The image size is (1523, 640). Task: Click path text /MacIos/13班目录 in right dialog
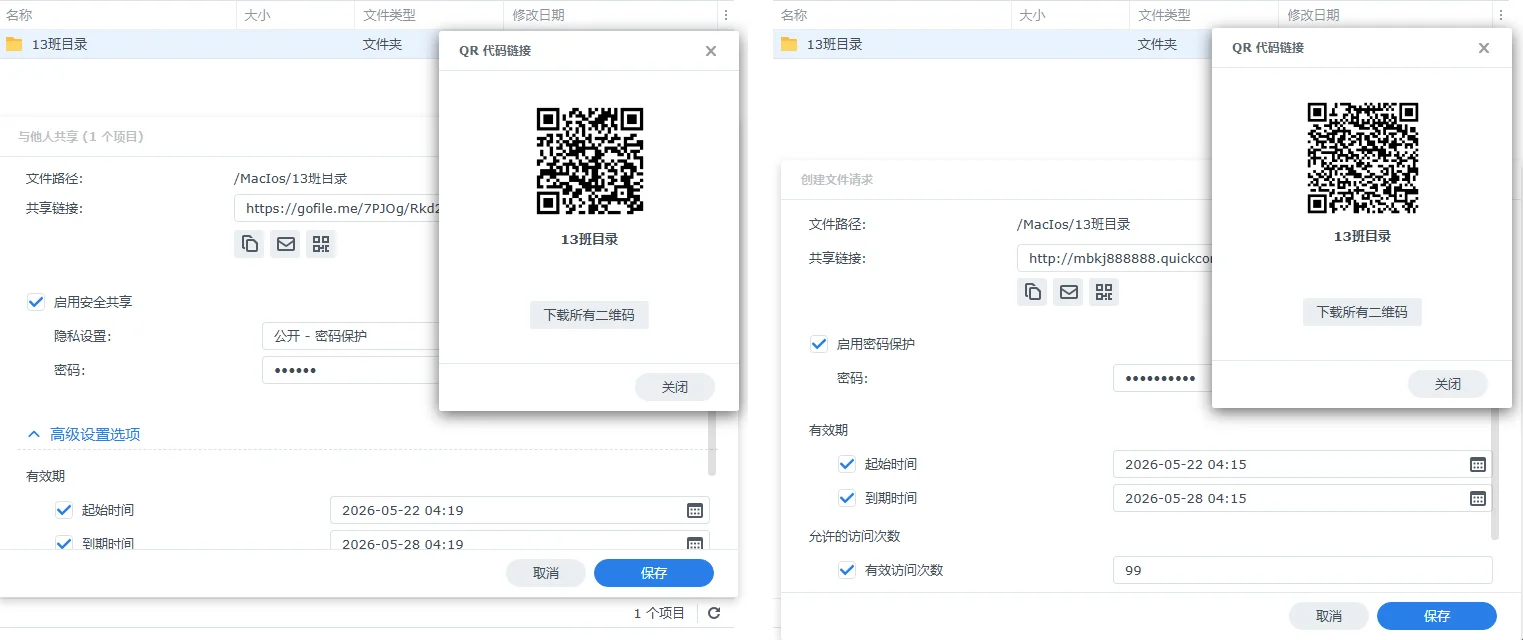click(x=1074, y=224)
